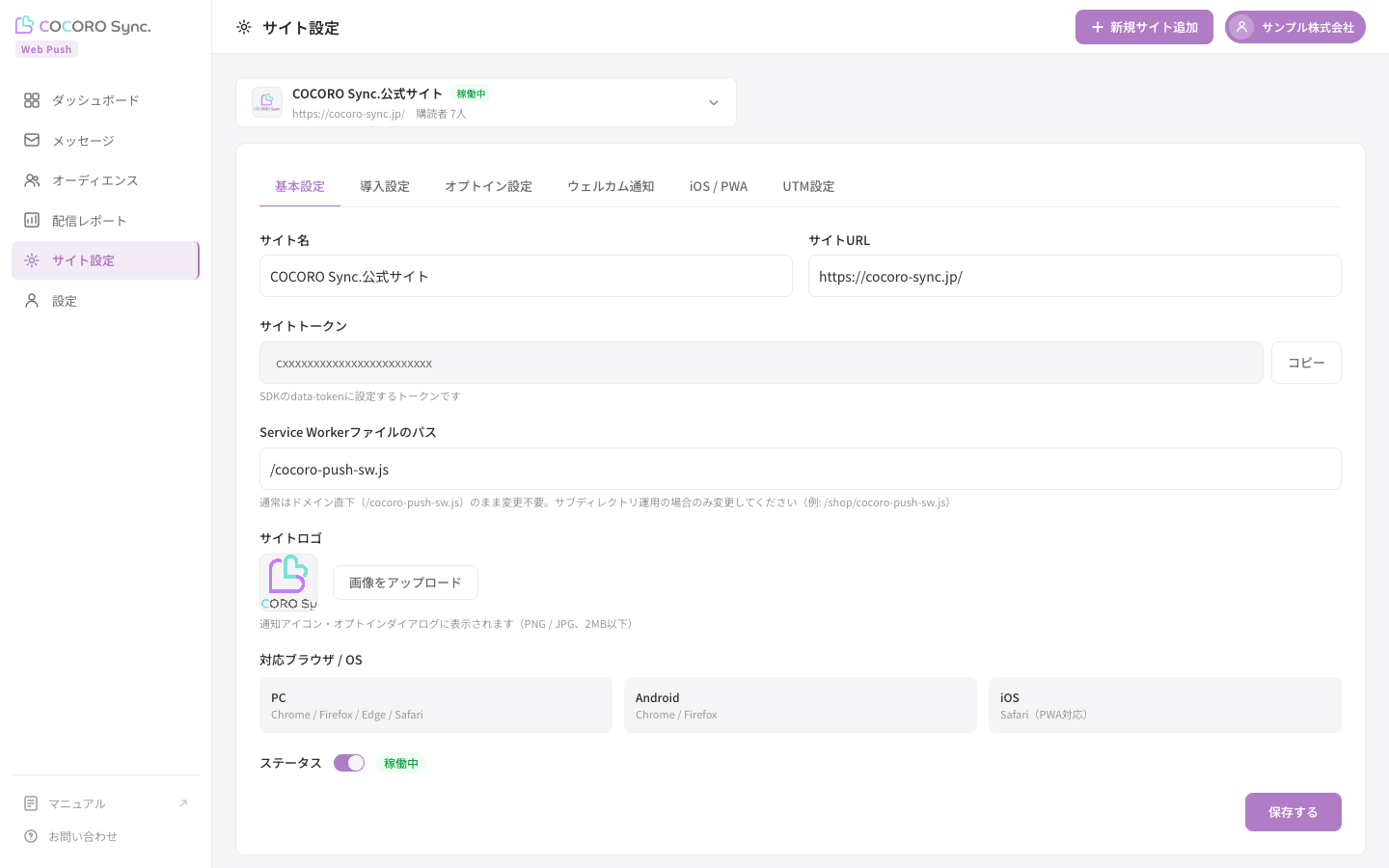Click the iOS Safari support card
The image size is (1389, 868).
point(1165,705)
